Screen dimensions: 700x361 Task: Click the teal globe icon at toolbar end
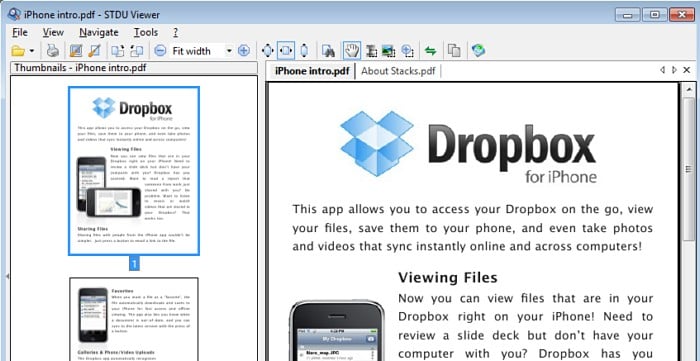[x=478, y=50]
